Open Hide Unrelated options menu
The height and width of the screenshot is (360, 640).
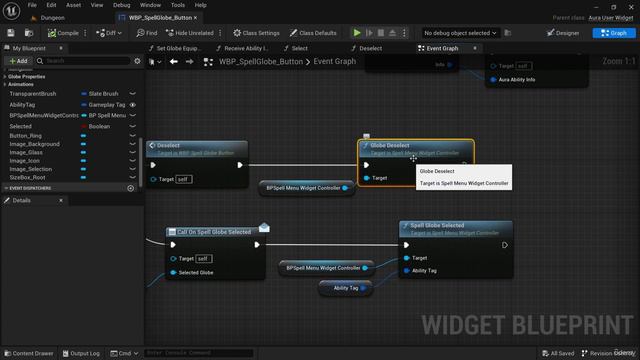(x=220, y=33)
